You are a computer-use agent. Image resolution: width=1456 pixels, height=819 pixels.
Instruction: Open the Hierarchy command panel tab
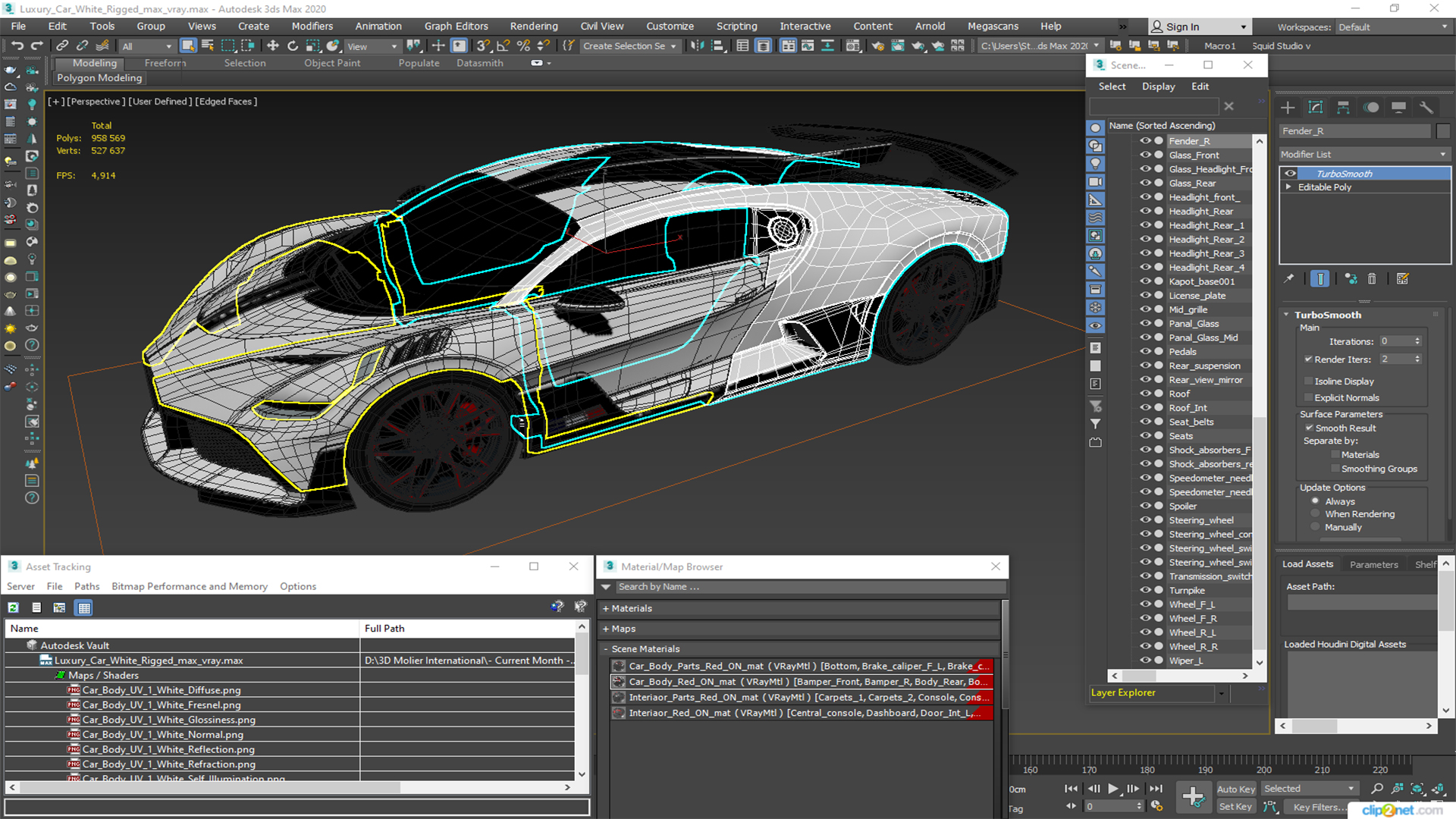1343,108
